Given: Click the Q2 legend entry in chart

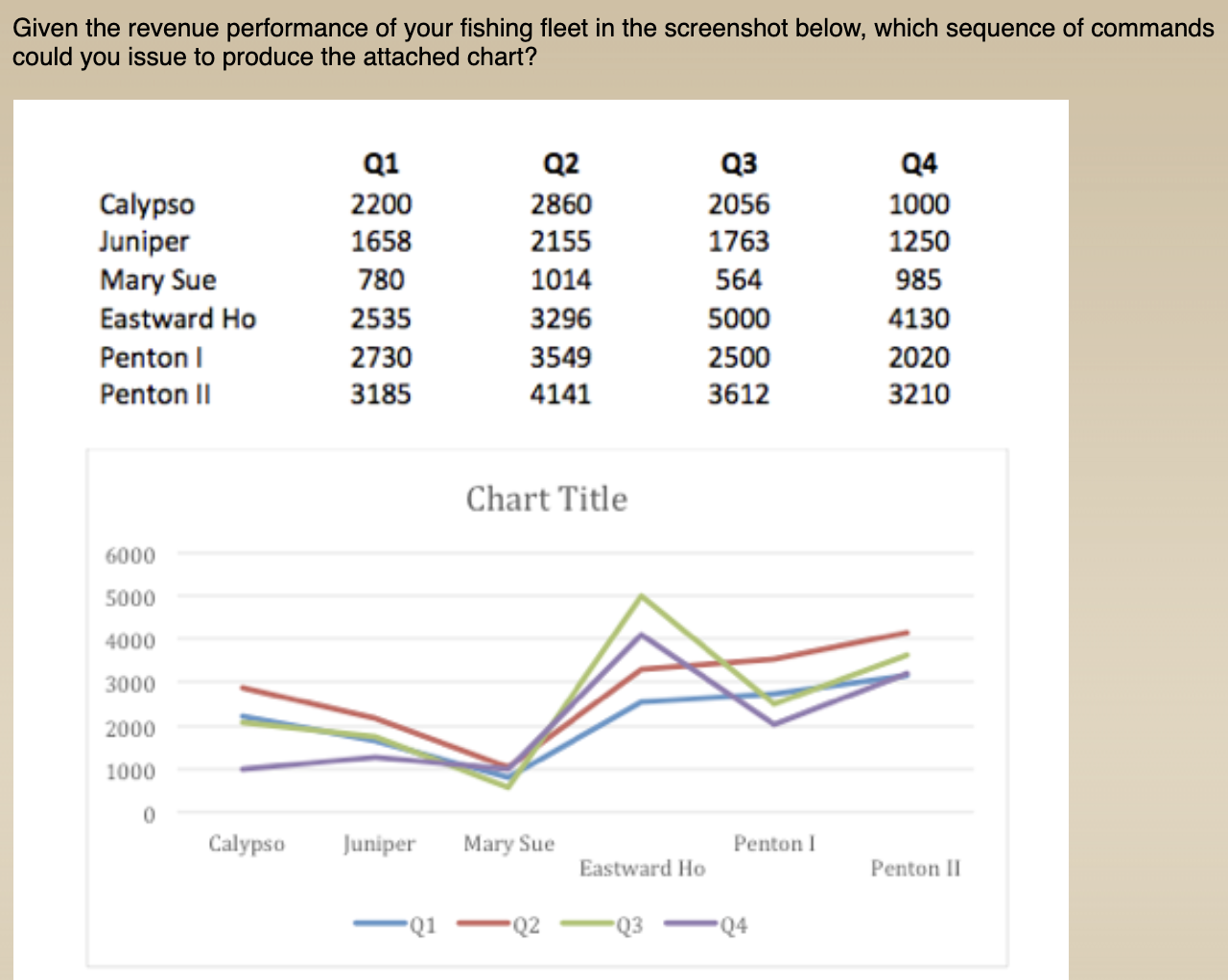Looking at the screenshot, I should 499,925.
